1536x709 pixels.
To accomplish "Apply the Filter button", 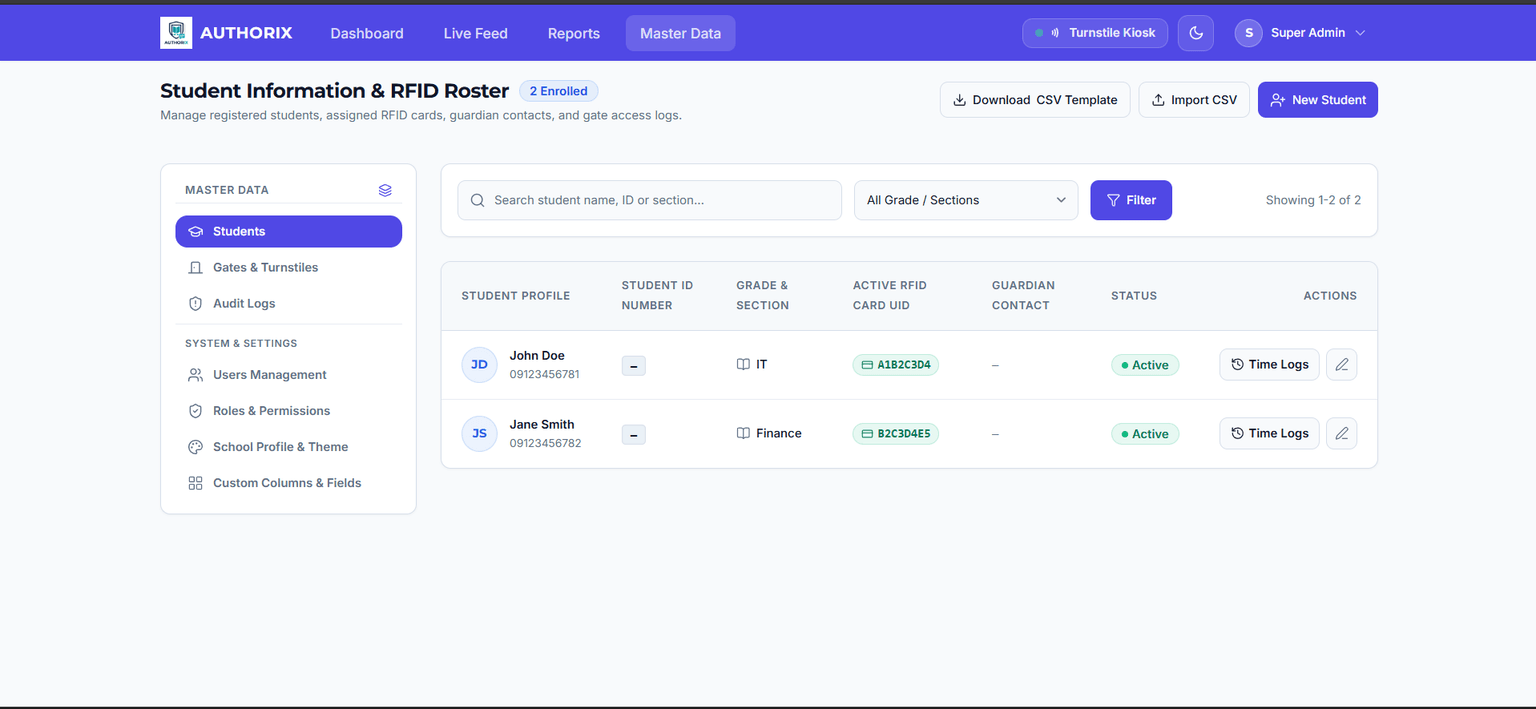I will 1131,200.
